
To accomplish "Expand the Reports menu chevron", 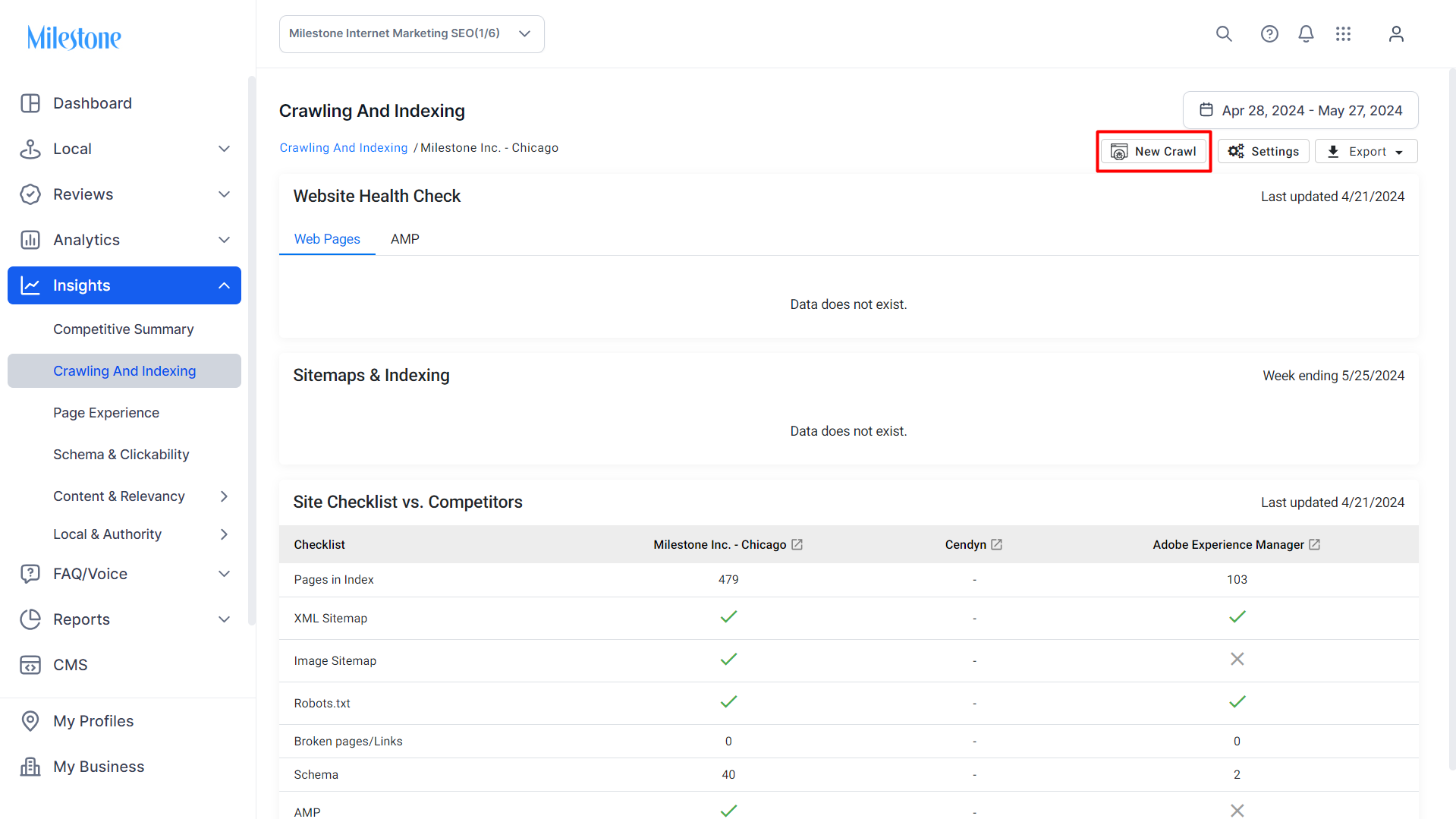I will point(224,619).
